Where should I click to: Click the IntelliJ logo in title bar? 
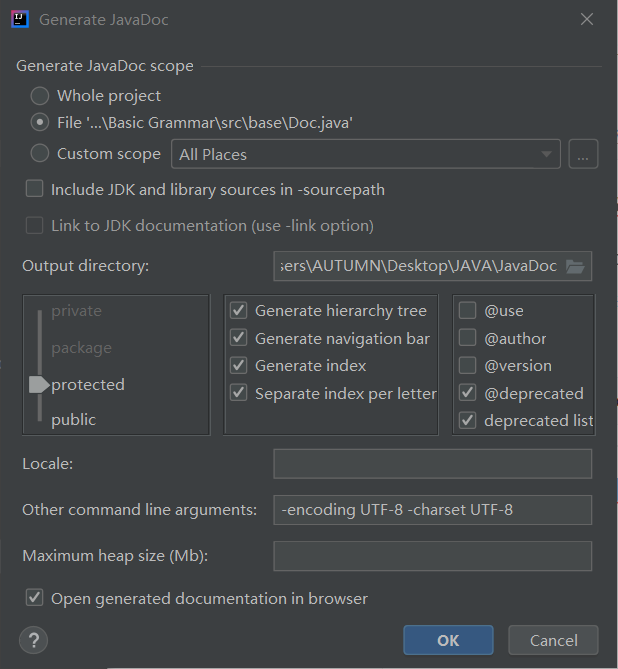click(x=18, y=19)
